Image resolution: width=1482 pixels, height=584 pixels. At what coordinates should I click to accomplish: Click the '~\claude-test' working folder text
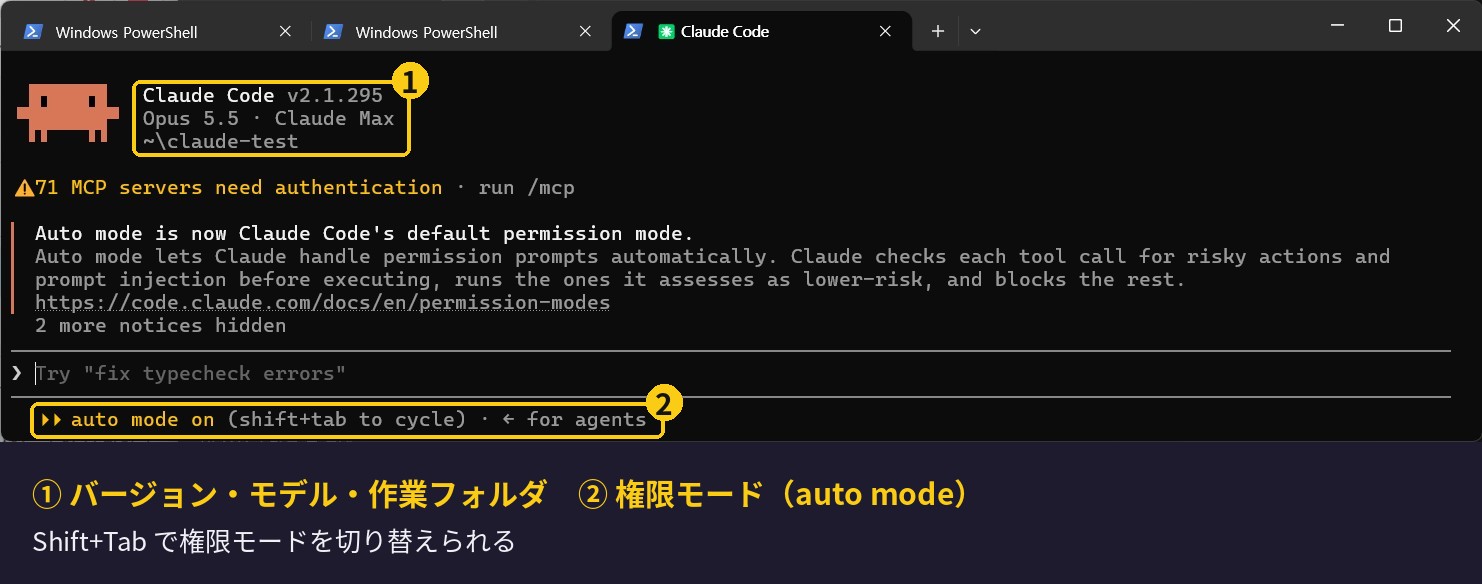(x=220, y=142)
